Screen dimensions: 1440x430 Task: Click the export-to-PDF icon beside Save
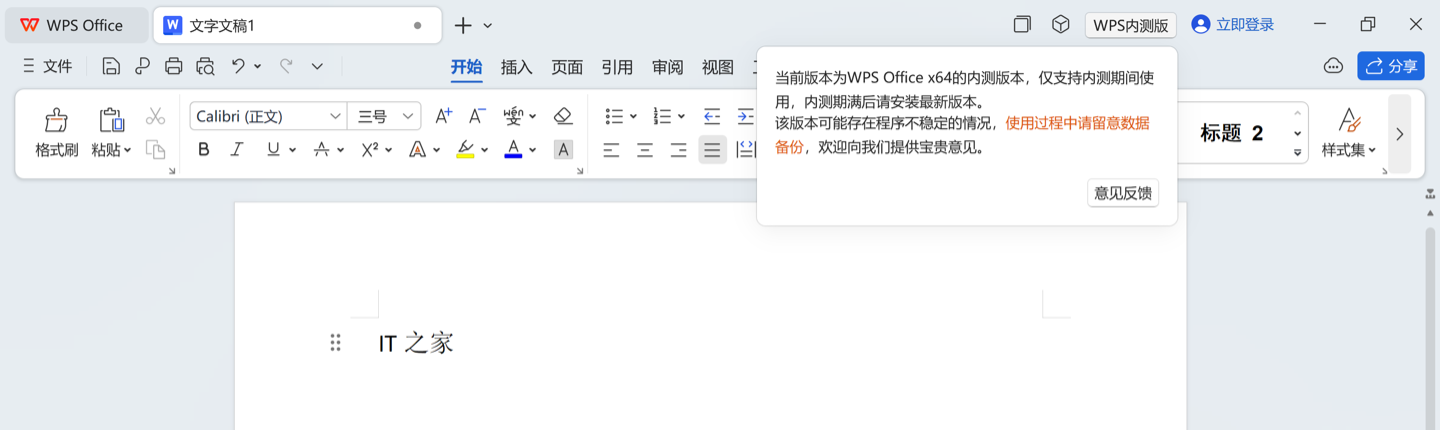(142, 67)
